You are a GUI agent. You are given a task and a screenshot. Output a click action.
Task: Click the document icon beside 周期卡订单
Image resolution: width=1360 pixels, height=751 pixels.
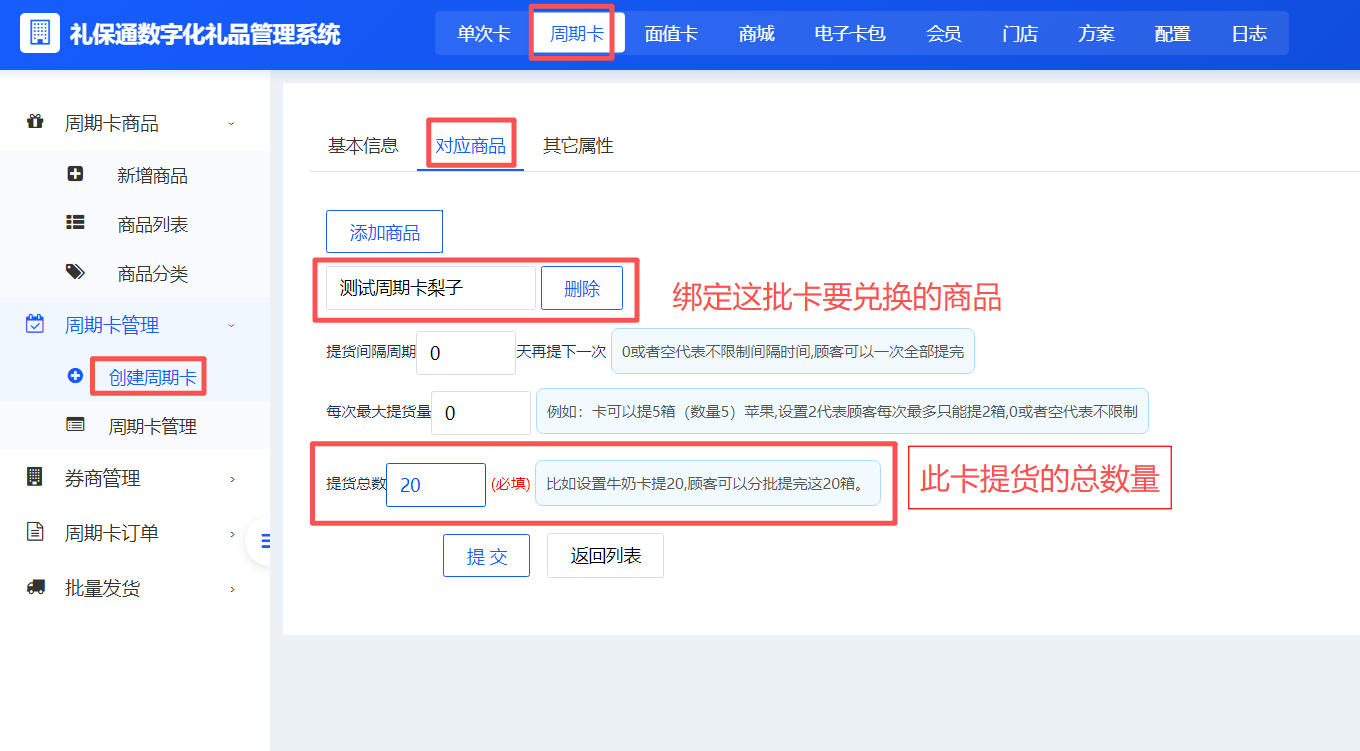coord(33,533)
